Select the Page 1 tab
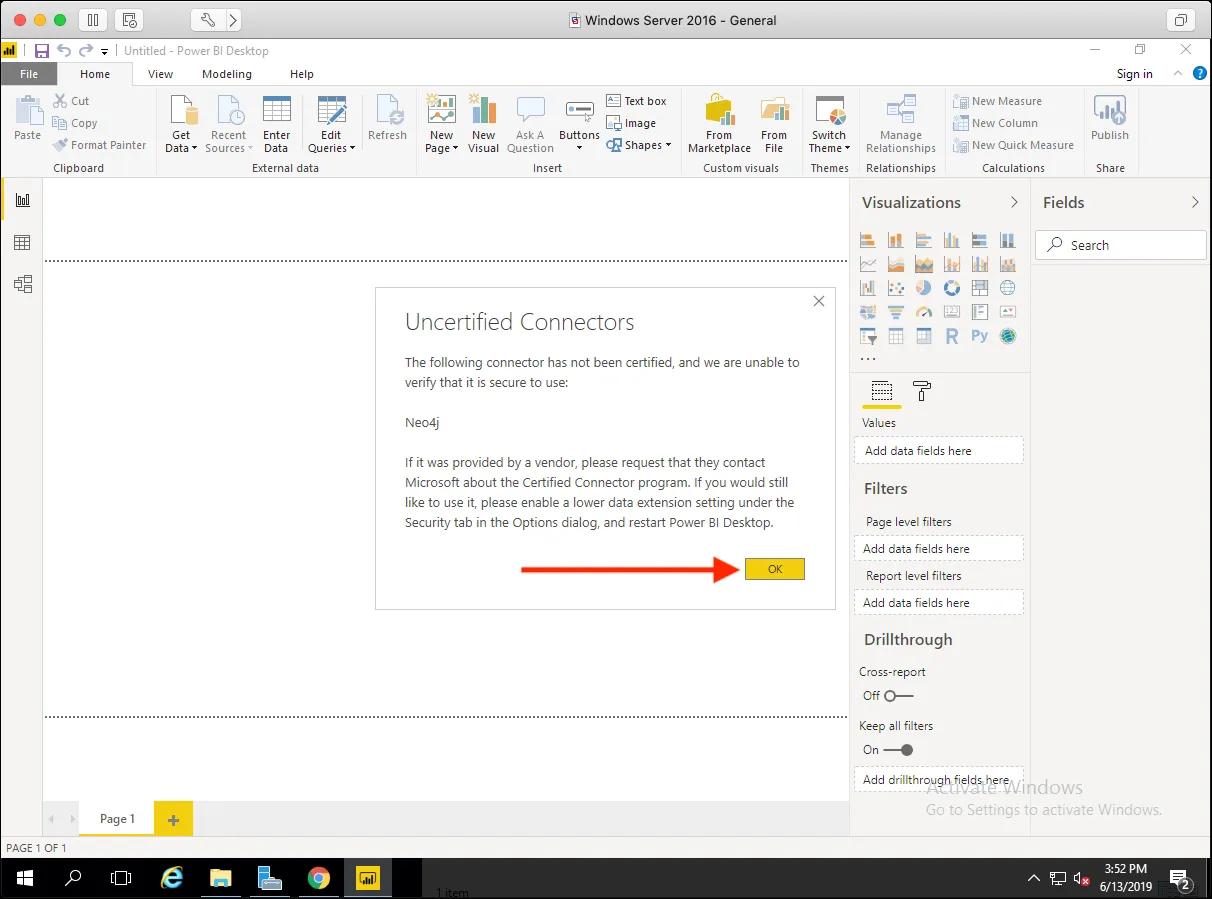The width and height of the screenshot is (1212, 899). [x=117, y=819]
